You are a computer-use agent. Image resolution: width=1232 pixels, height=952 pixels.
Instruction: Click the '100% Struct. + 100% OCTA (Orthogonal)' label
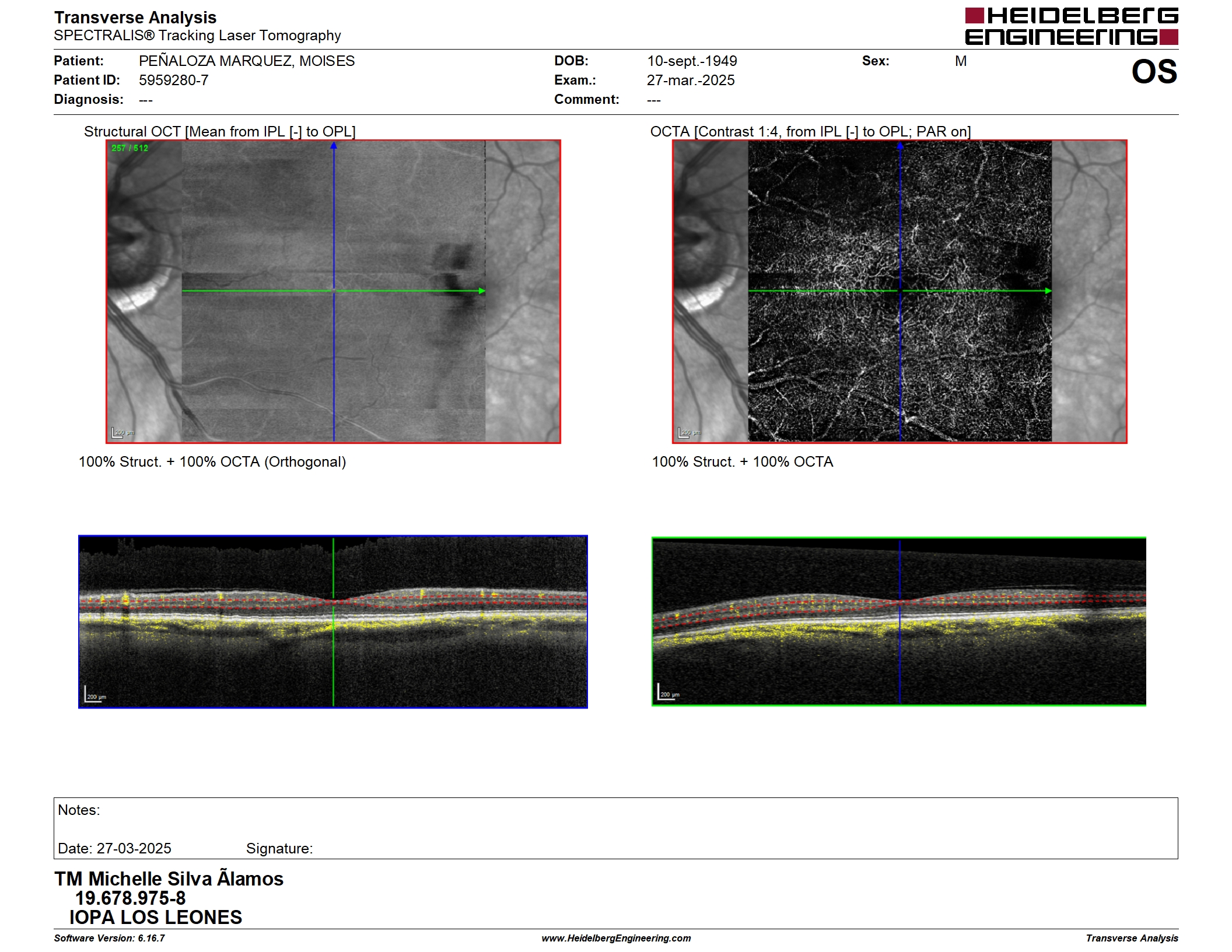click(212, 461)
